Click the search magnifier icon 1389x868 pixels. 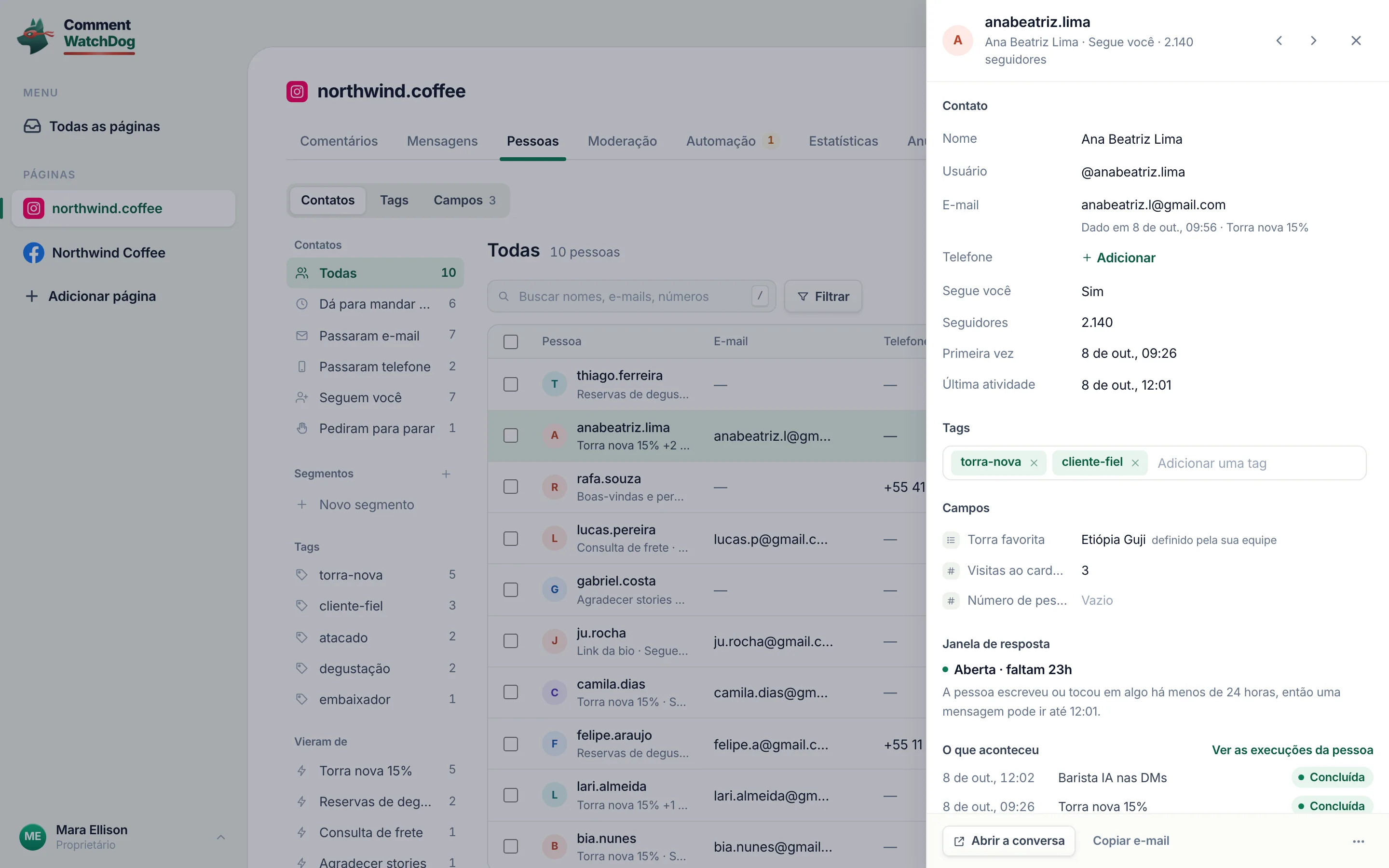[x=504, y=296]
